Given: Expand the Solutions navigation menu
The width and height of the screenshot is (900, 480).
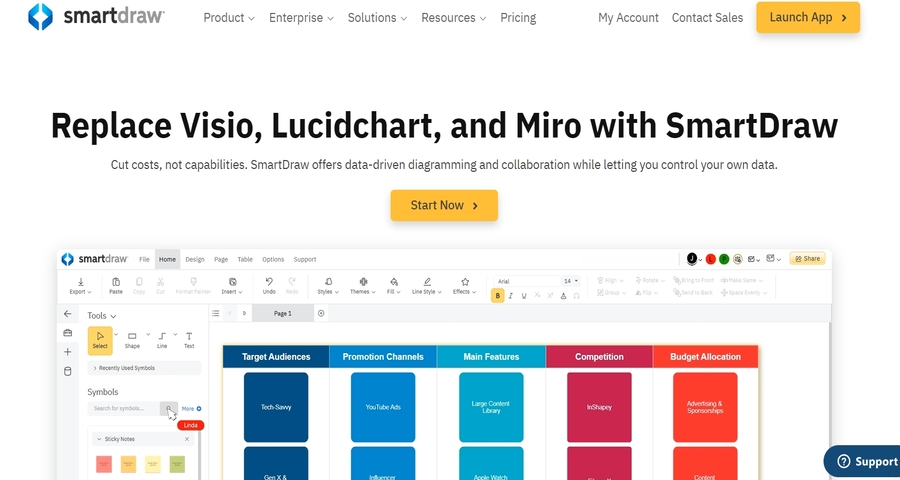Looking at the screenshot, I should (x=377, y=18).
